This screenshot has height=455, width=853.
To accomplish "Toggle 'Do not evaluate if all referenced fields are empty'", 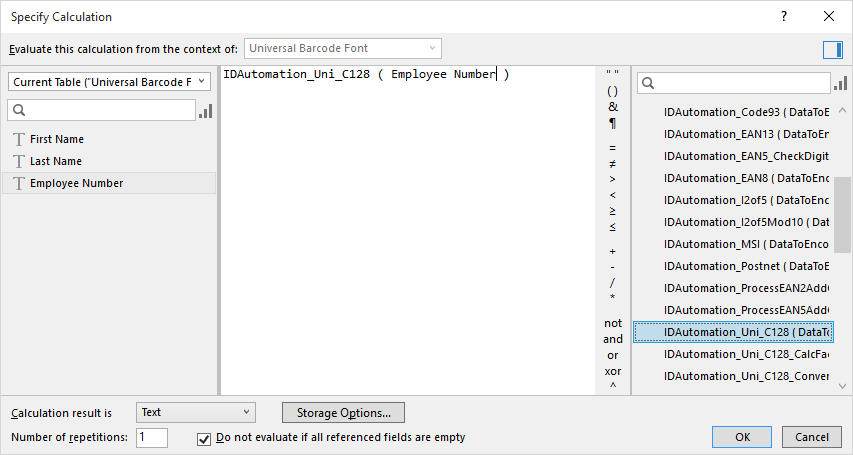I will (x=204, y=439).
